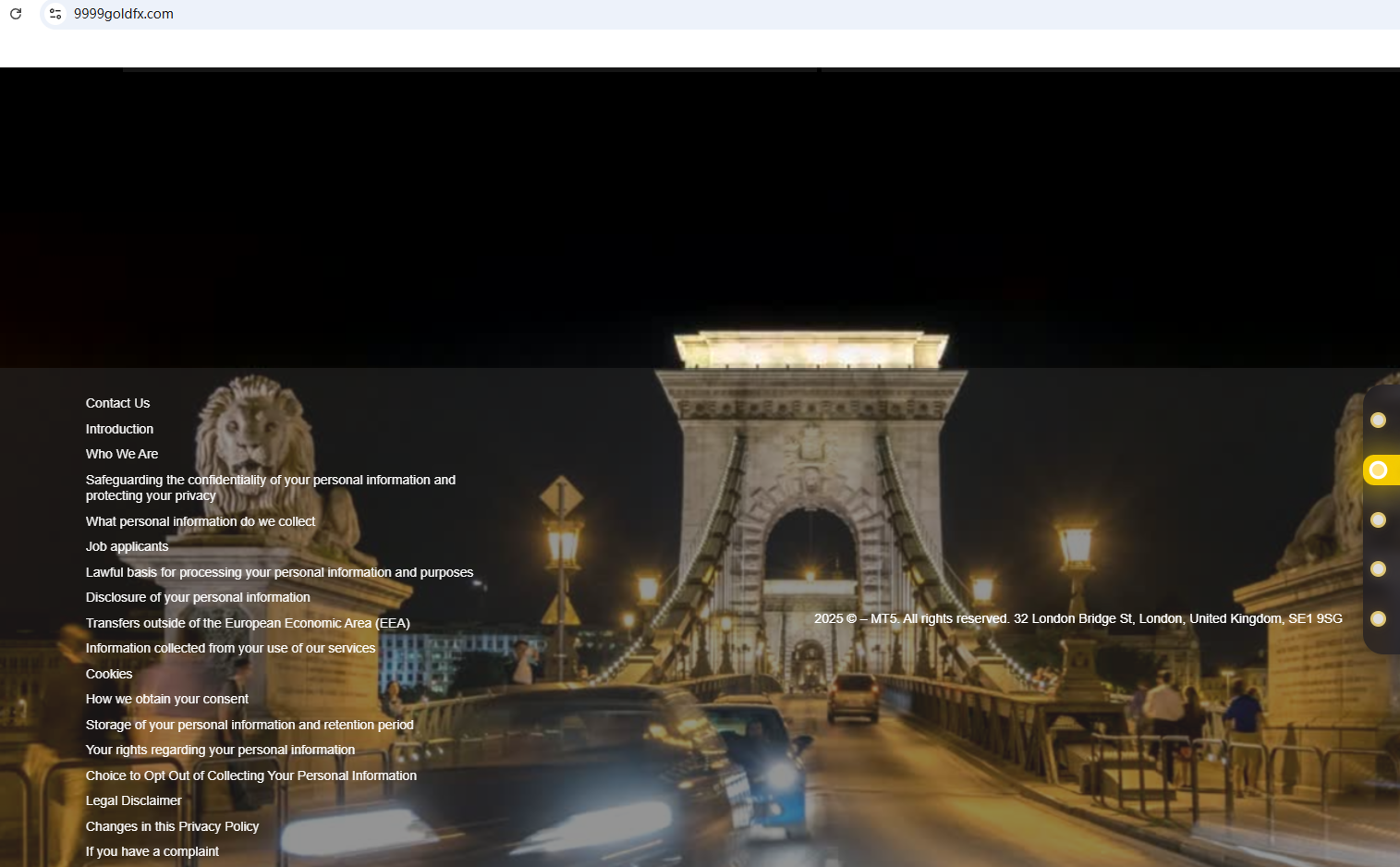This screenshot has height=867, width=1400.
Task: Click What personal information do we collect
Action: tap(201, 521)
